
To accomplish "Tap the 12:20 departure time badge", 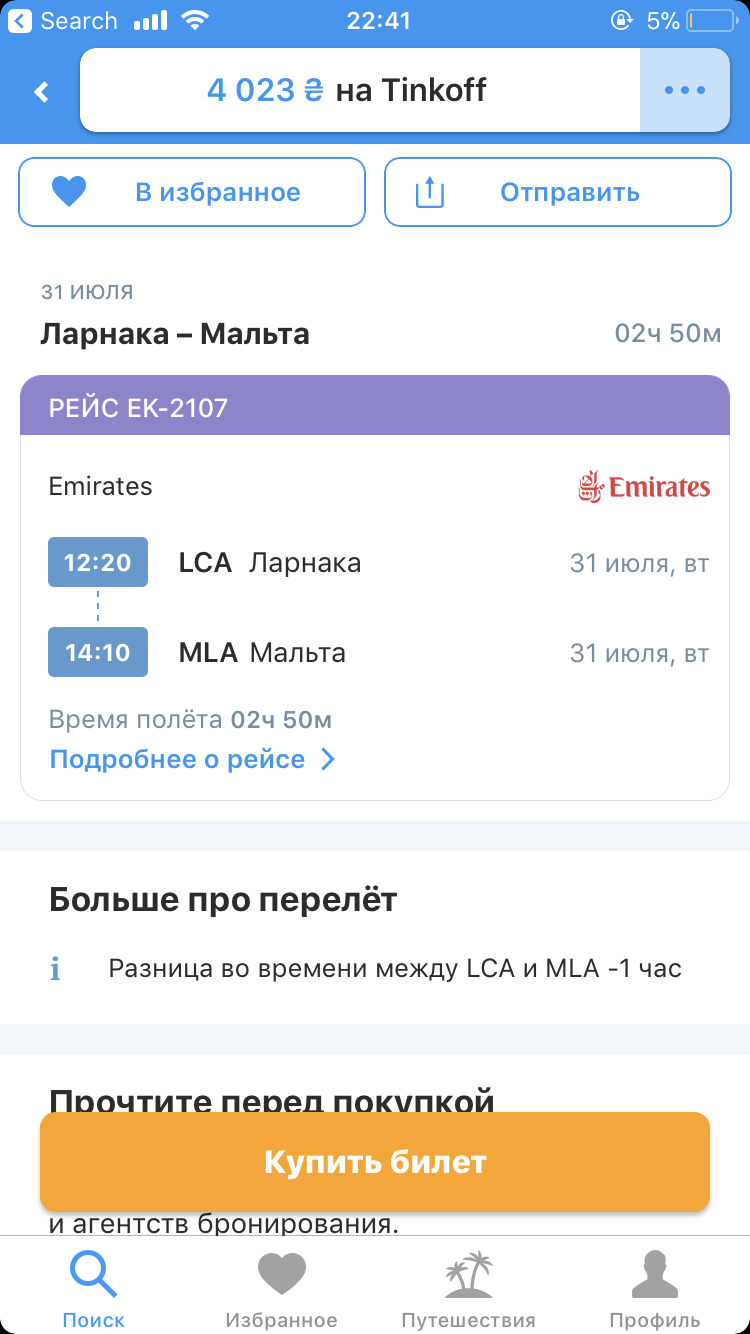I will pos(98,562).
